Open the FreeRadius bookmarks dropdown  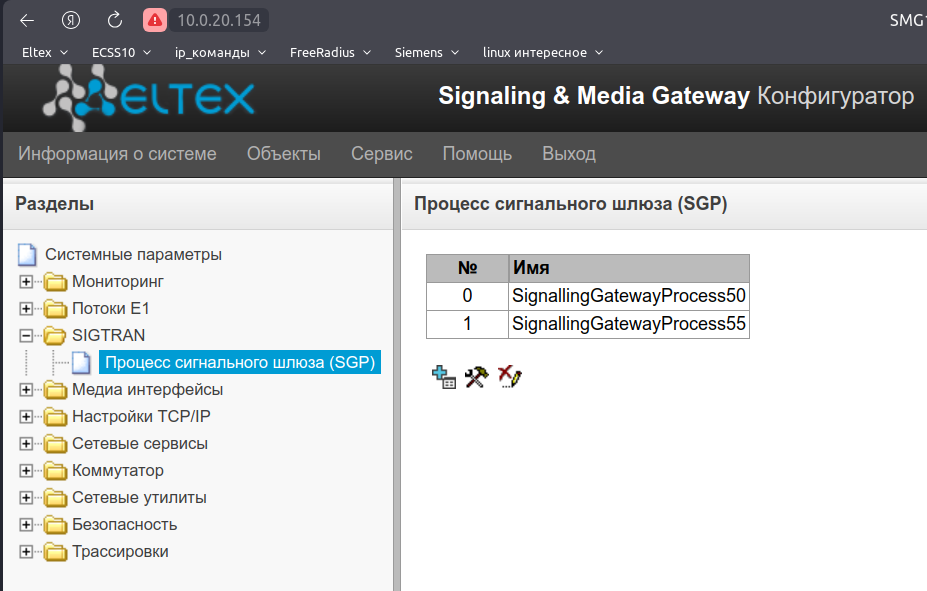tap(330, 52)
